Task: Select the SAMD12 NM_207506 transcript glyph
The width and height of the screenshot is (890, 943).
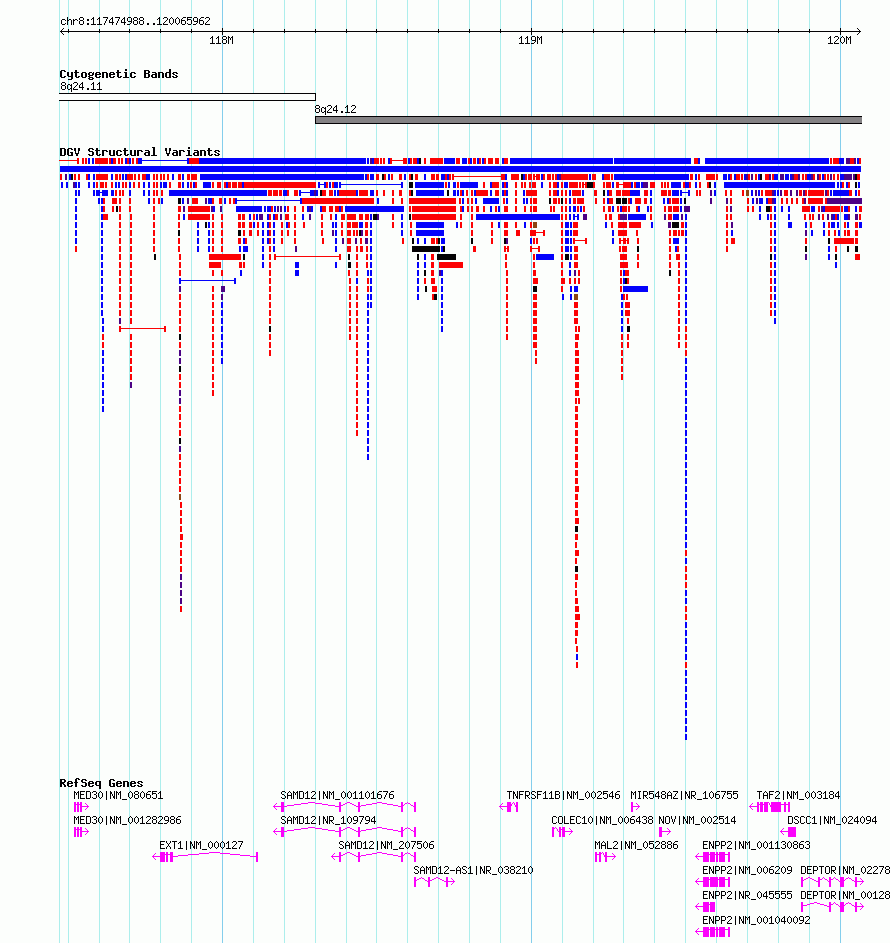Action: coord(373,857)
